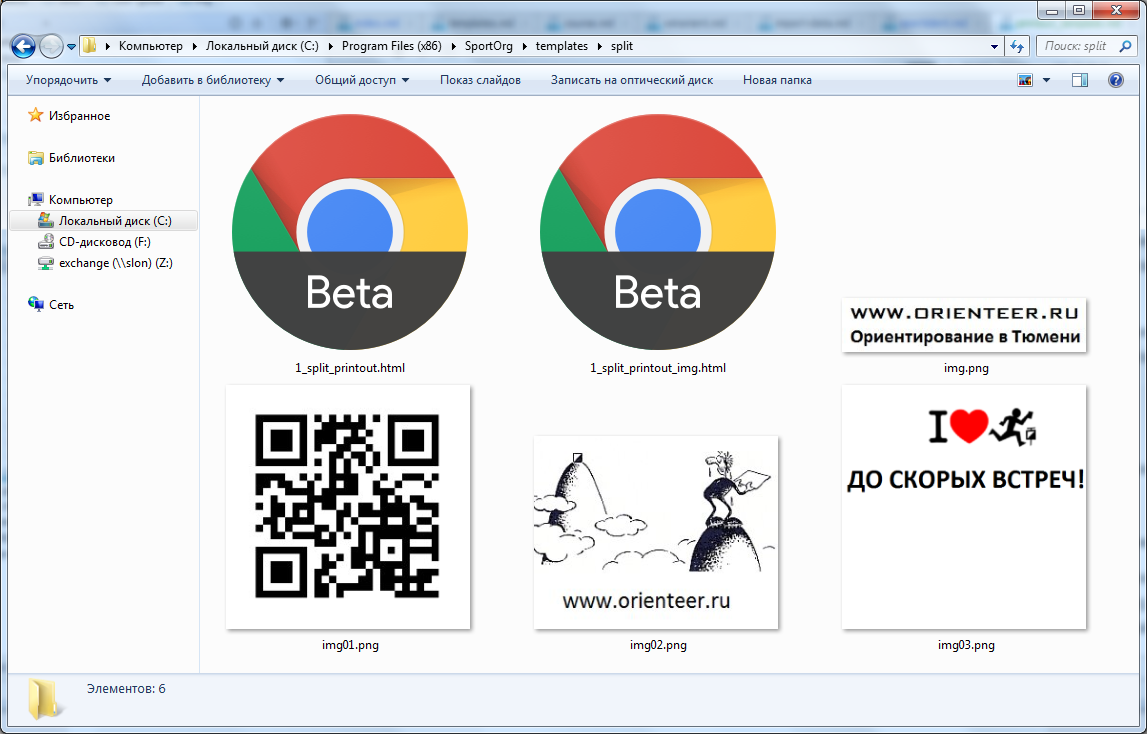
Task: Open the 'Упорядочить' menu
Action: (68, 80)
